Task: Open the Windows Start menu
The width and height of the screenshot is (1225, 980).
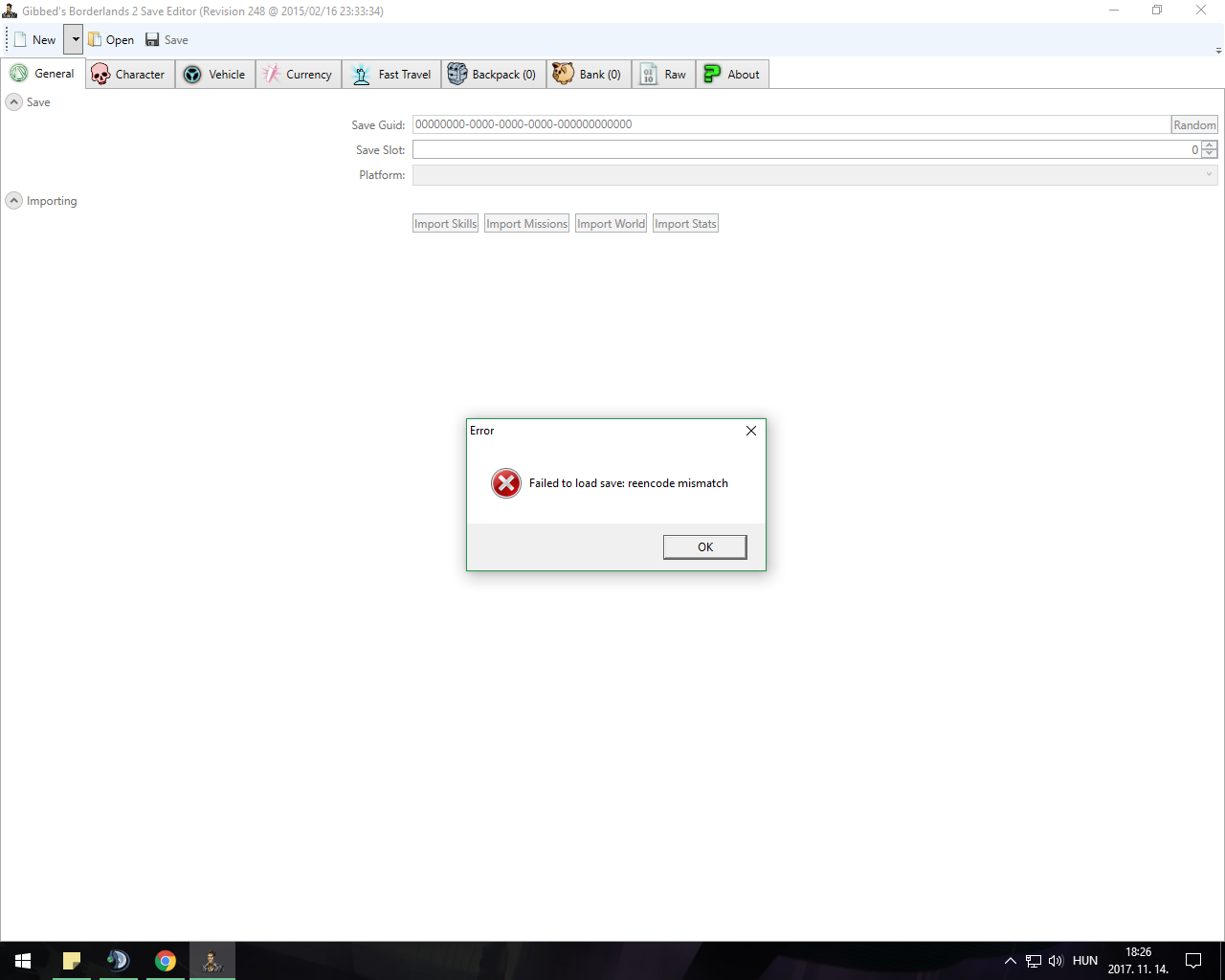Action: click(x=23, y=961)
